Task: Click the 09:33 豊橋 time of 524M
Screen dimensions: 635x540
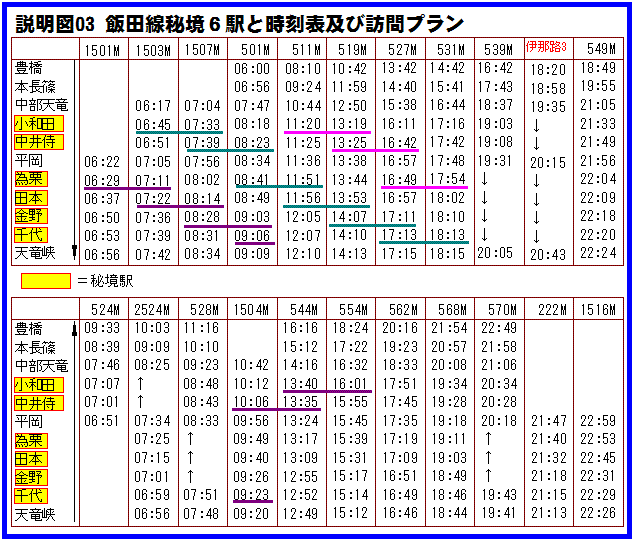Action: click(x=102, y=328)
